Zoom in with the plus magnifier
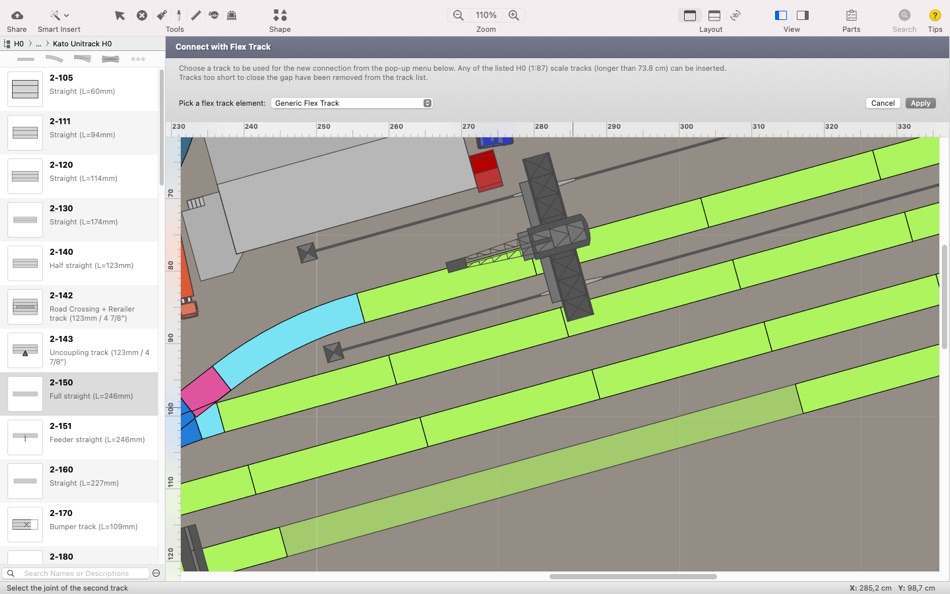The image size is (950, 594). tap(514, 15)
